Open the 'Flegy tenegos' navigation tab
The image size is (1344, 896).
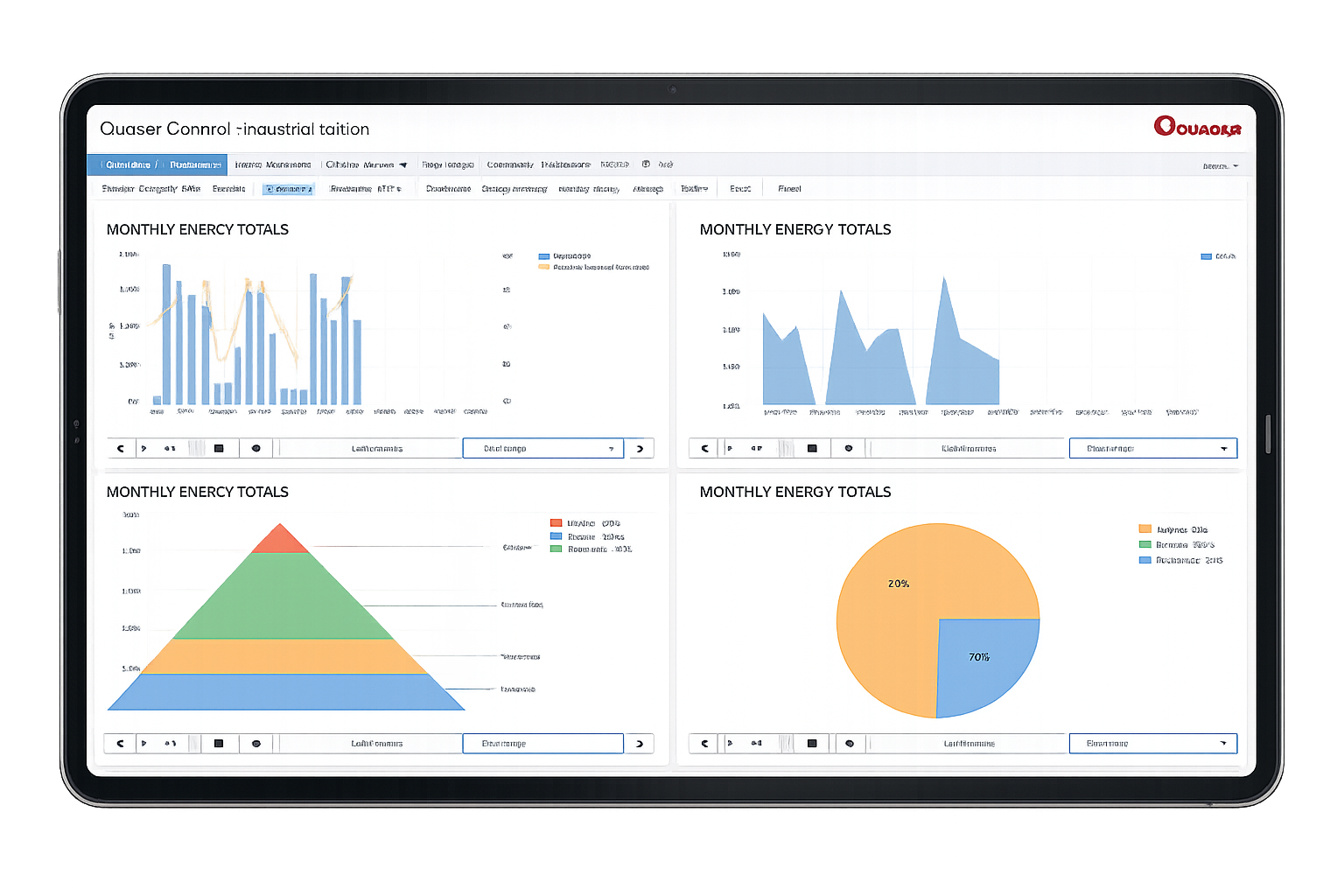pos(448,164)
